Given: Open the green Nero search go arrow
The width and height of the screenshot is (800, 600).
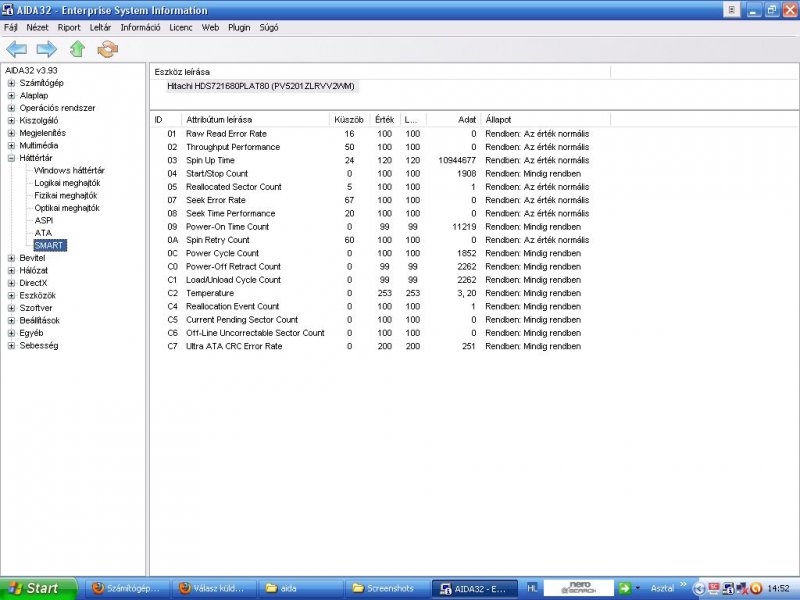Looking at the screenshot, I should click(x=624, y=588).
